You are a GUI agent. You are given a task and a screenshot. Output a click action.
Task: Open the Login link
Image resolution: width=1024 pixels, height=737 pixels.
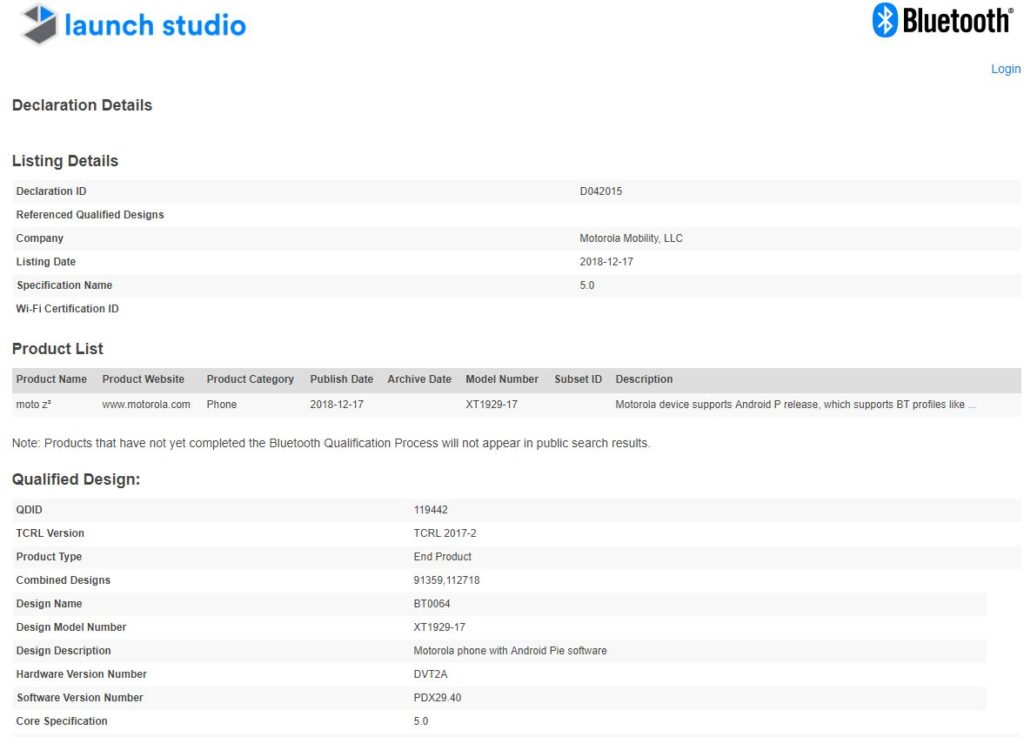coord(1005,69)
